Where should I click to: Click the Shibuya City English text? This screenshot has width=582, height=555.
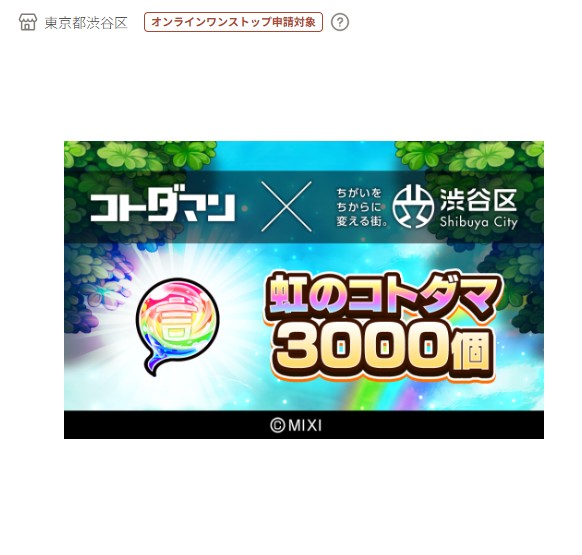click(478, 222)
